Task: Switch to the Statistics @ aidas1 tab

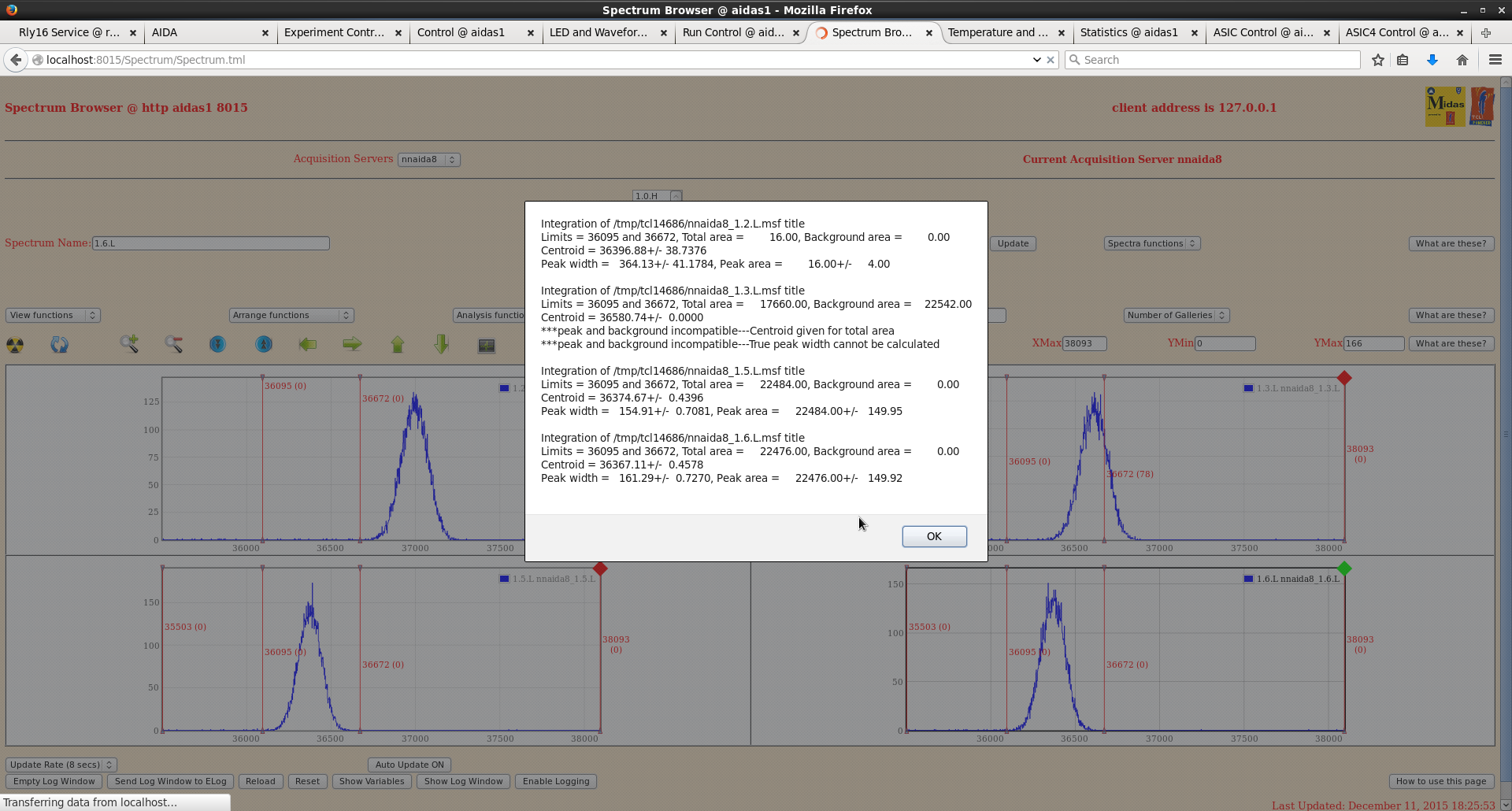Action: (x=1129, y=32)
